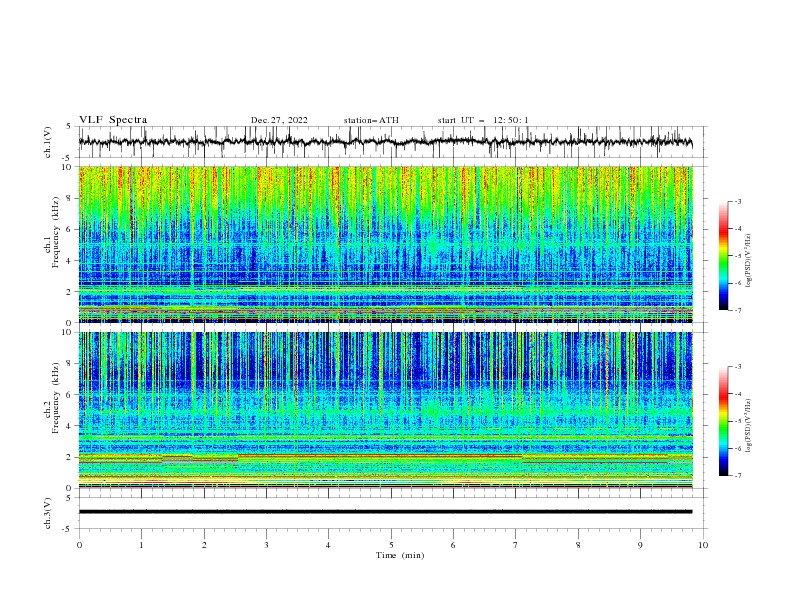
Task: Click the lower color scale bar beside ch.2
Action: coord(723,421)
